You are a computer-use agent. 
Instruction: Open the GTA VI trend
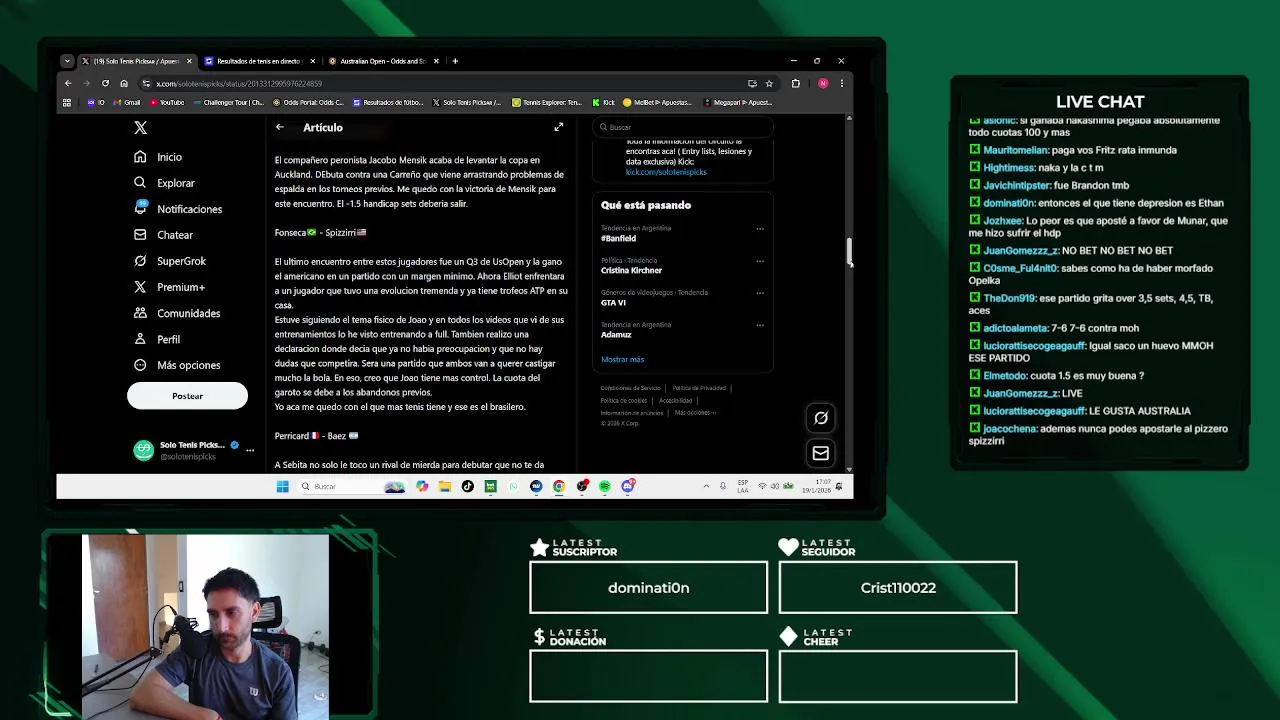pyautogui.click(x=613, y=303)
